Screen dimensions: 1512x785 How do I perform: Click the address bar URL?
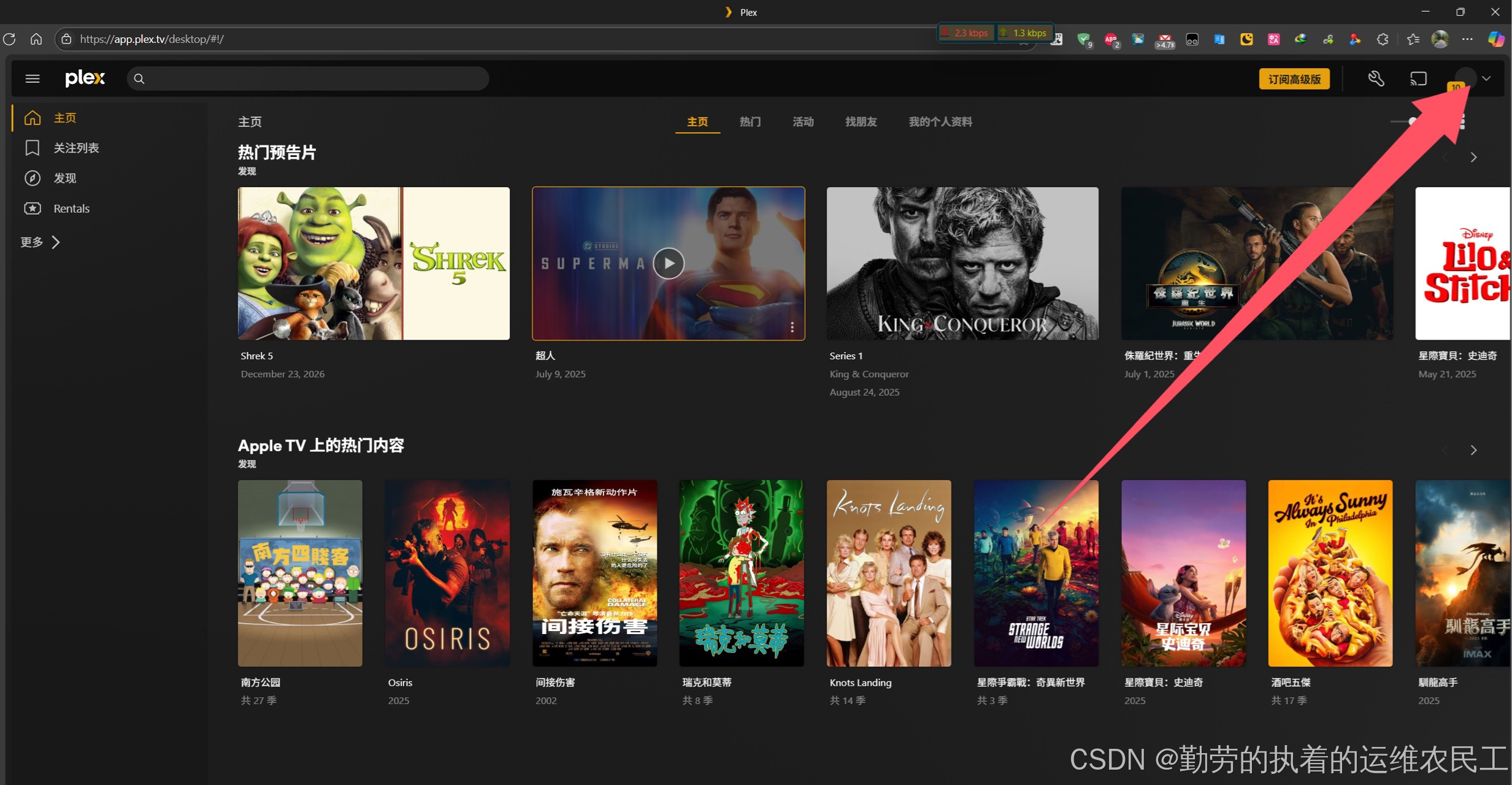click(152, 39)
